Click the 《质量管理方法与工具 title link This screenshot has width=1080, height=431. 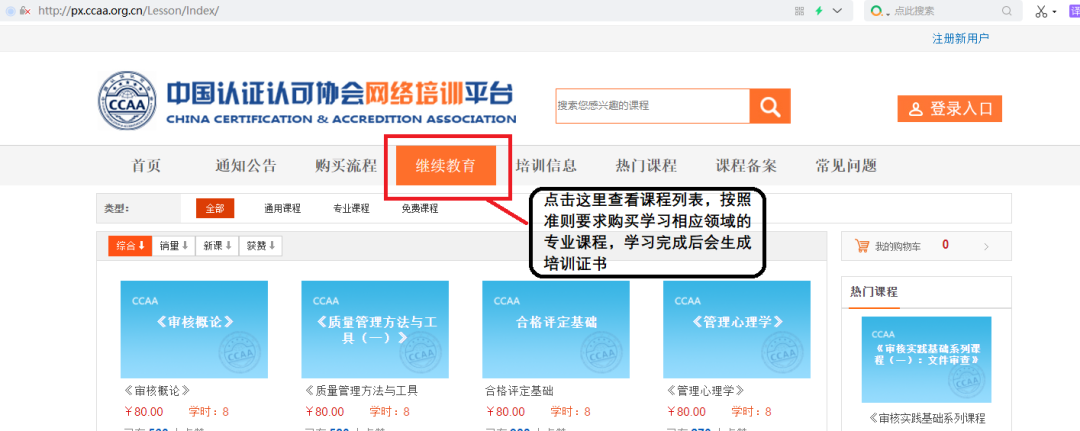361,391
